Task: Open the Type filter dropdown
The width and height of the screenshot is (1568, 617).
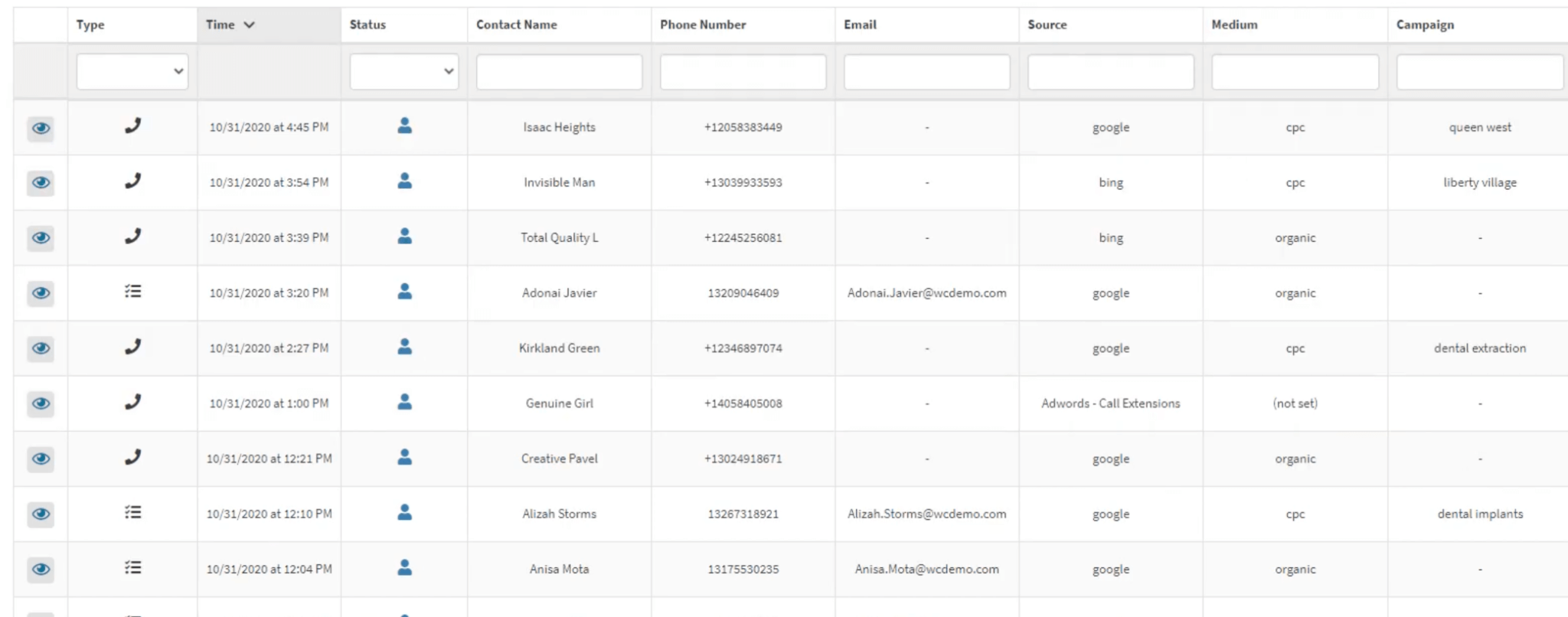Action: [x=132, y=71]
